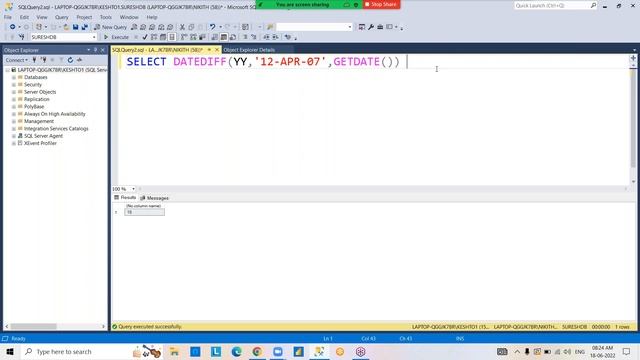Click the Save file icon
The width and height of the screenshot is (640, 360).
[76, 27]
